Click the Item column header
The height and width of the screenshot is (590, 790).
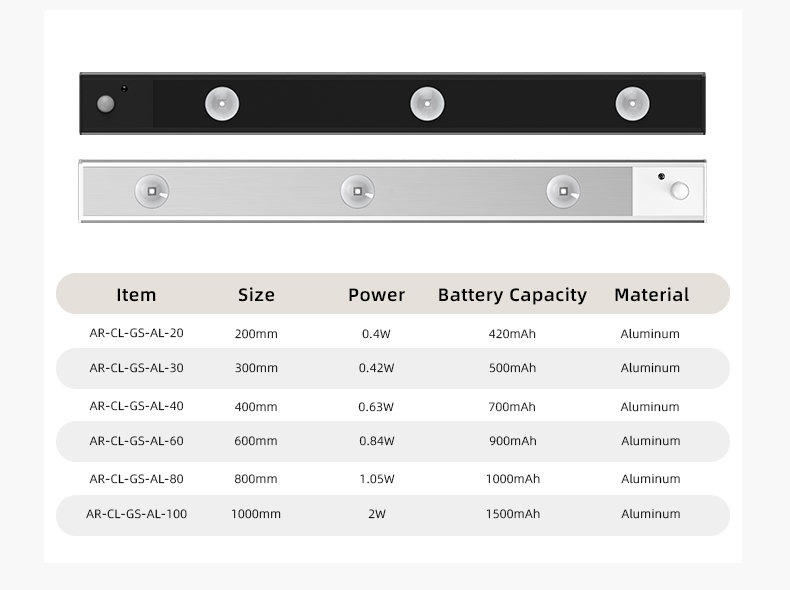pos(136,295)
